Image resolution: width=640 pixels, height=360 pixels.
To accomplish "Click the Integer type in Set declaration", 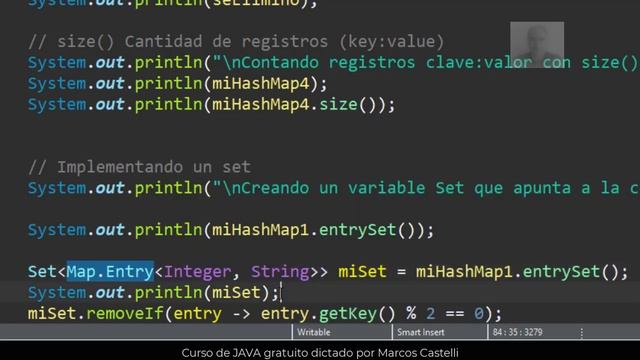I will coord(198,271).
